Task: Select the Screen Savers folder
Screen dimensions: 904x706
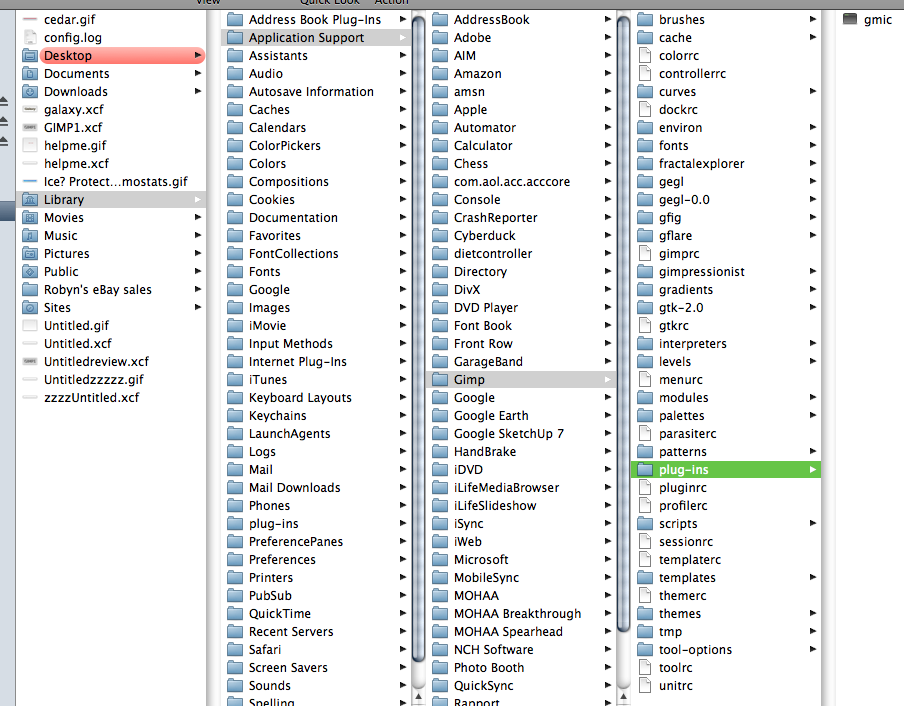Action: (317, 668)
